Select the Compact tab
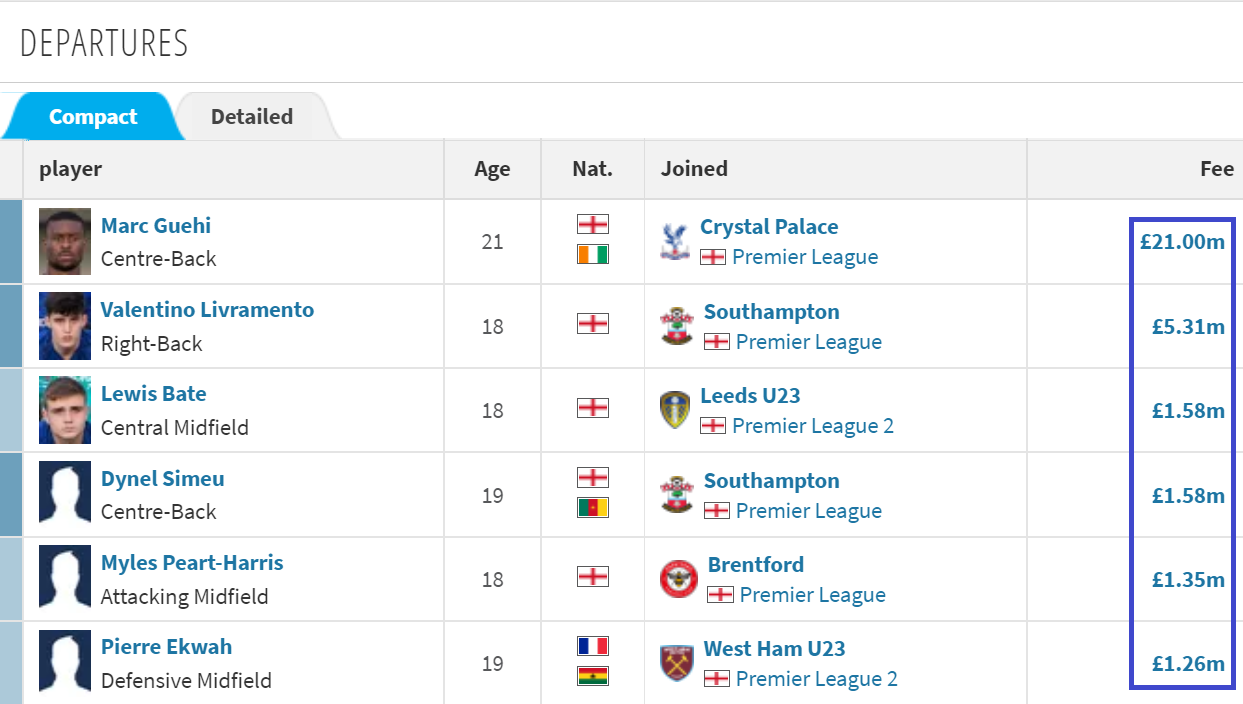 (93, 117)
